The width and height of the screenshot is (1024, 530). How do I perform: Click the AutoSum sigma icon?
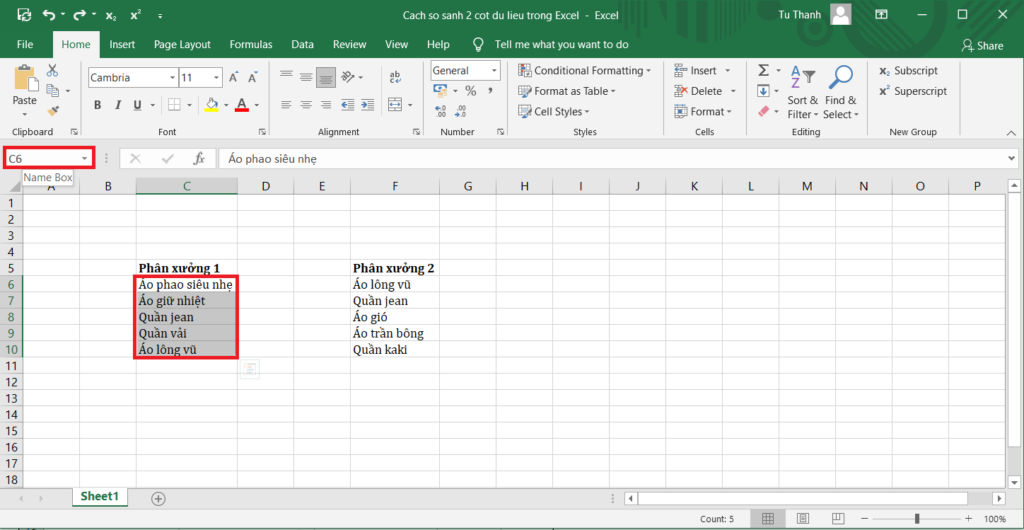[764, 71]
